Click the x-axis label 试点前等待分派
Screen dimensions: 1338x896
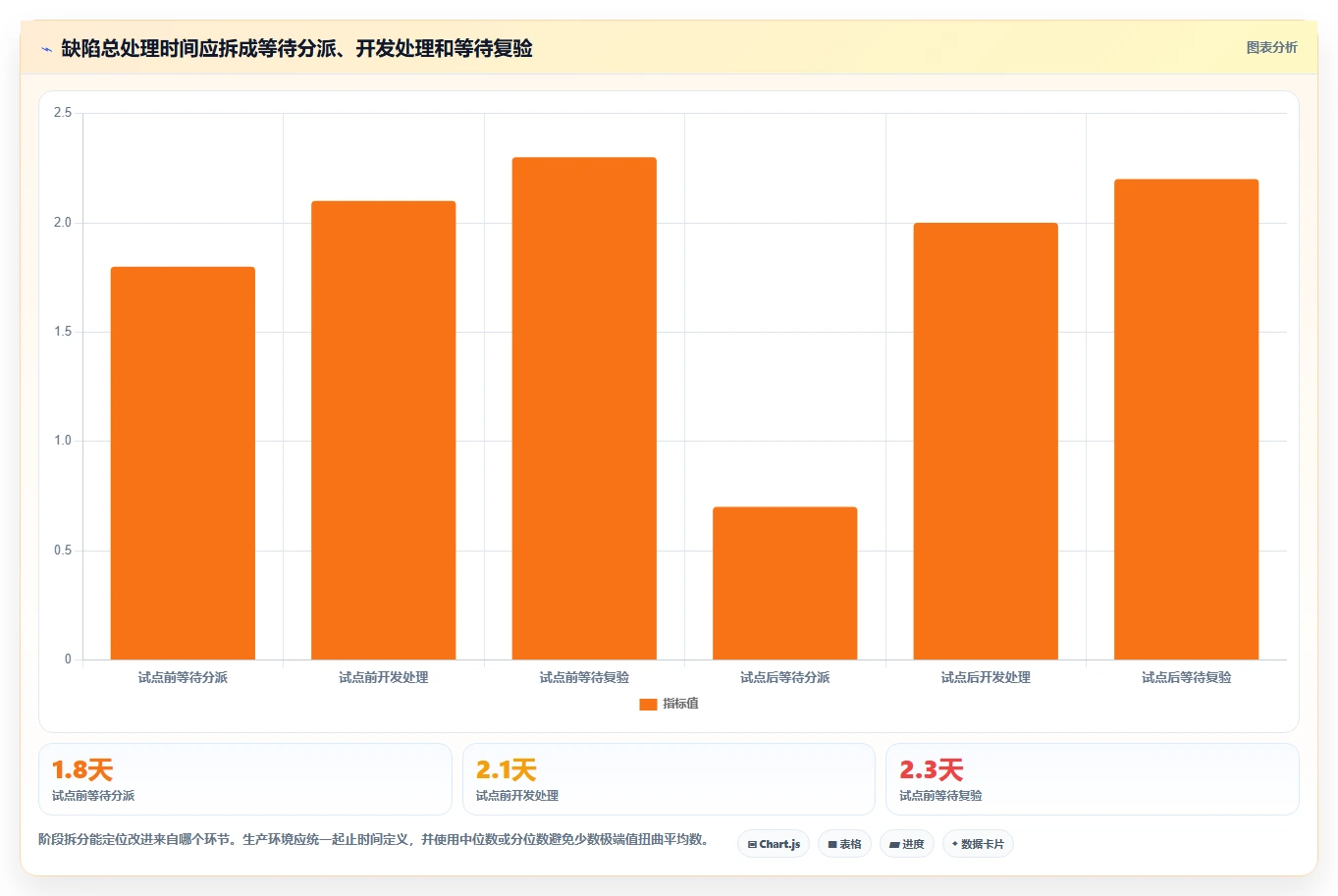[x=183, y=677]
